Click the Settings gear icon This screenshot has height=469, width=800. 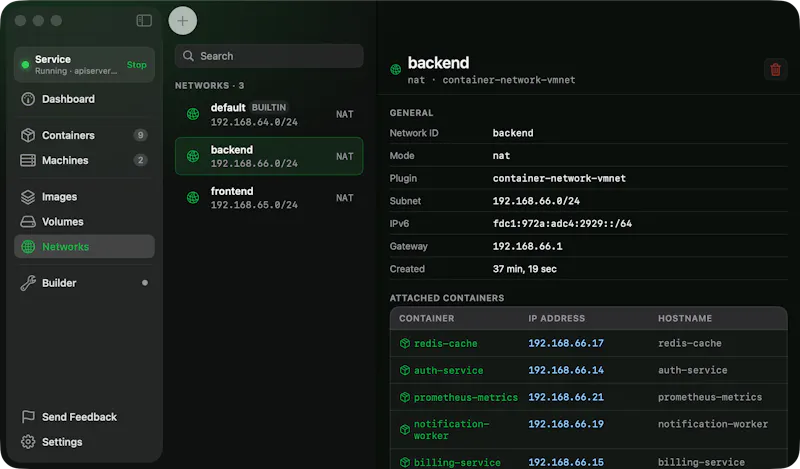pos(28,442)
